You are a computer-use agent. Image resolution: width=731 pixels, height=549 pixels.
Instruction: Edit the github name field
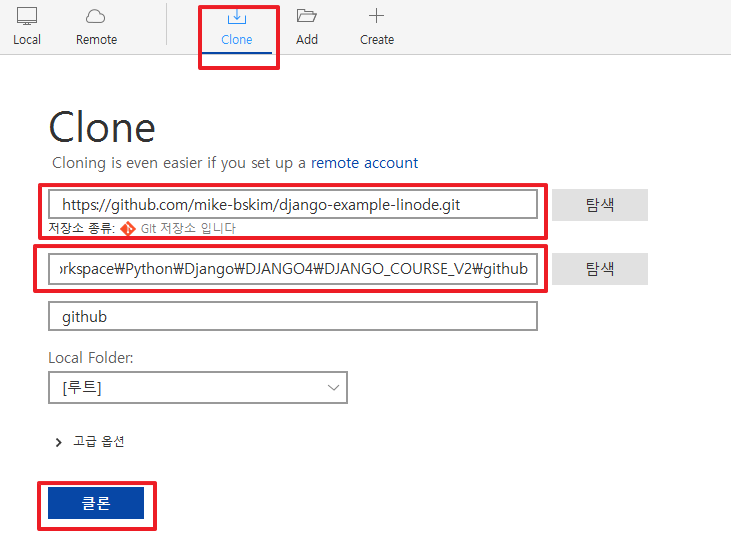coord(293,316)
